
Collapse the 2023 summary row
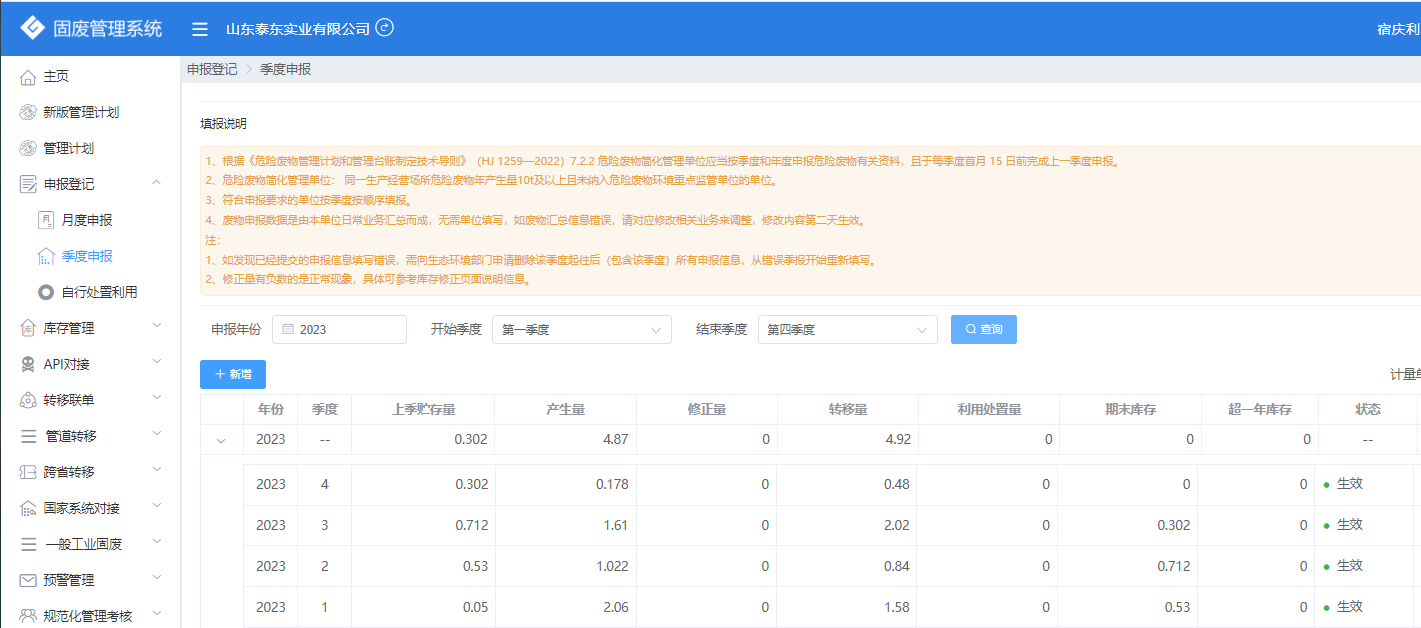tap(221, 440)
